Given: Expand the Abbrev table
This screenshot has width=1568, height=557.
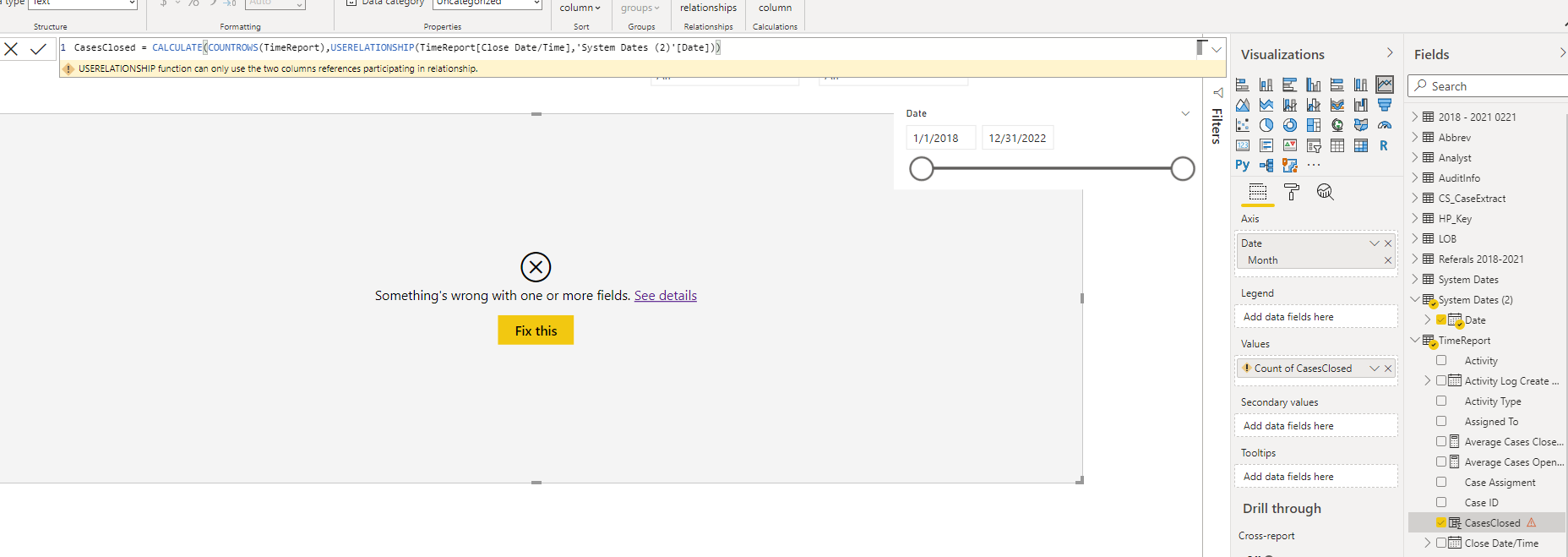Looking at the screenshot, I should tap(1415, 137).
